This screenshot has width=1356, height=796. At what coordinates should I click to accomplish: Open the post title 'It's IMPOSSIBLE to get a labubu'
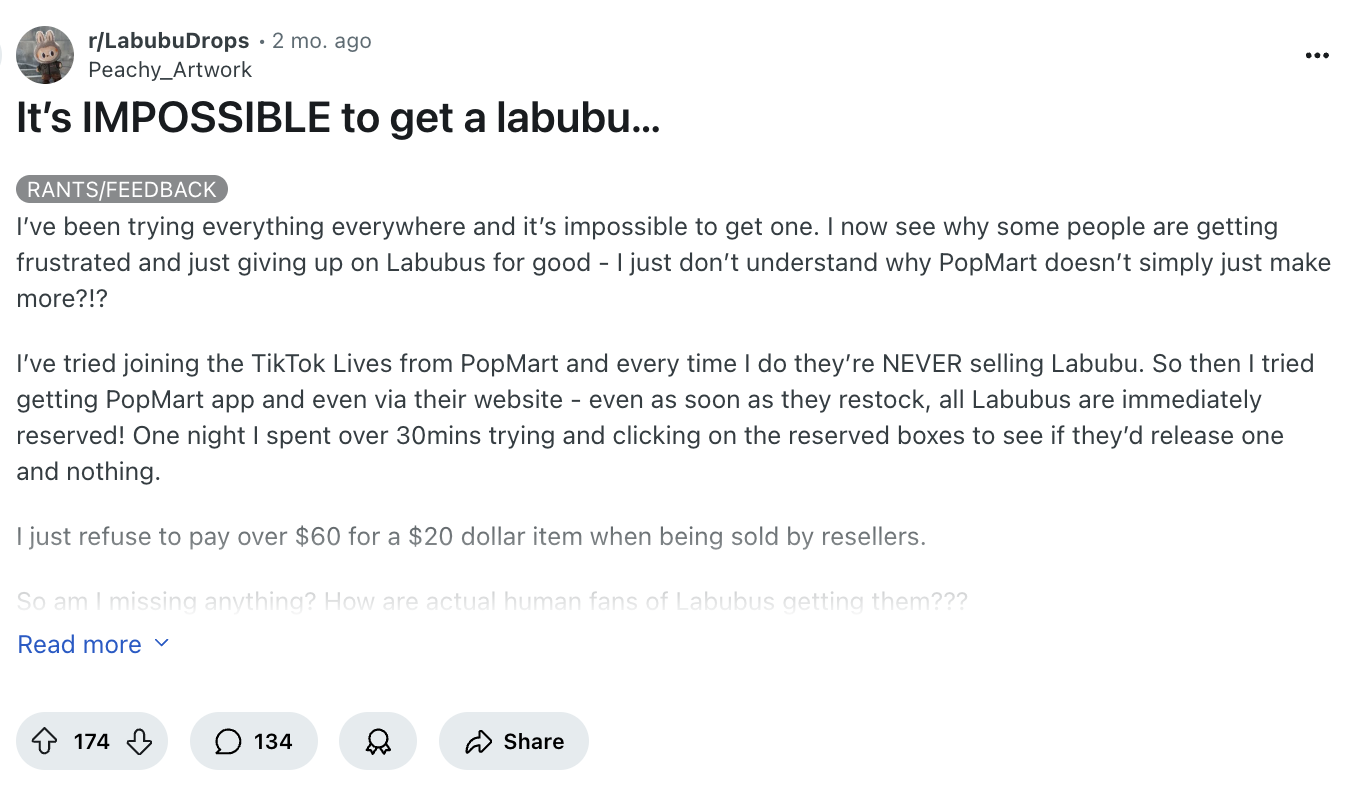point(338,119)
